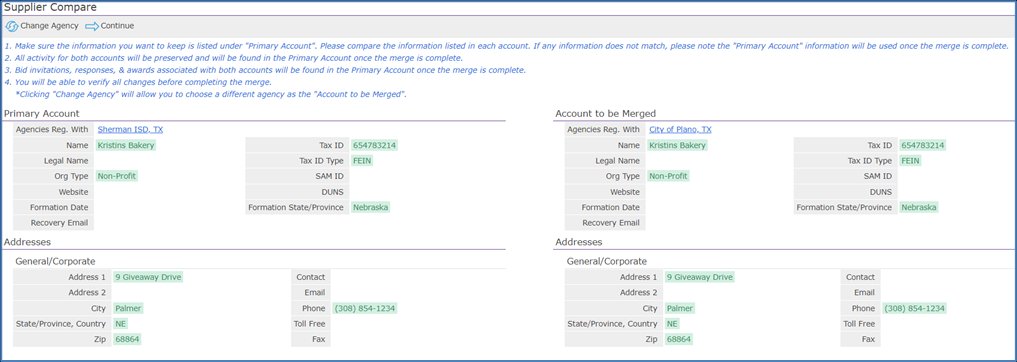The height and width of the screenshot is (362, 1017).
Task: Click the Supplier Compare page title
Action: pos(51,7)
